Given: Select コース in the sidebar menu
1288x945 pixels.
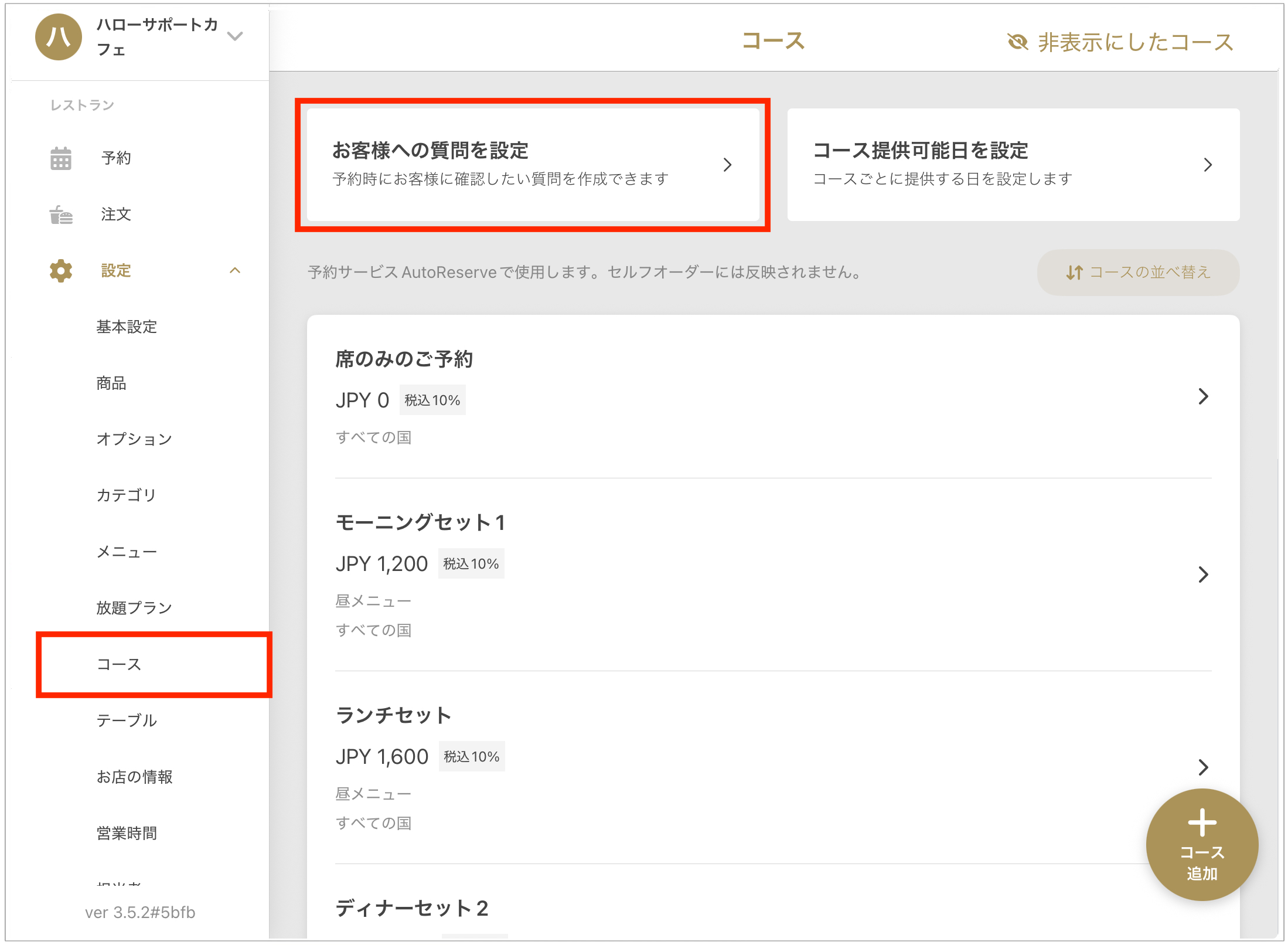Looking at the screenshot, I should click(x=119, y=664).
